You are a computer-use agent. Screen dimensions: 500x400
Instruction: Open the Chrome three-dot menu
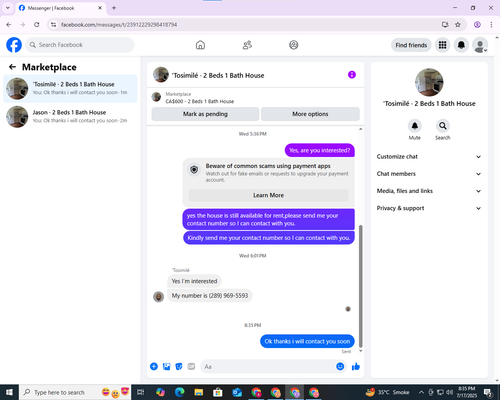click(x=491, y=25)
